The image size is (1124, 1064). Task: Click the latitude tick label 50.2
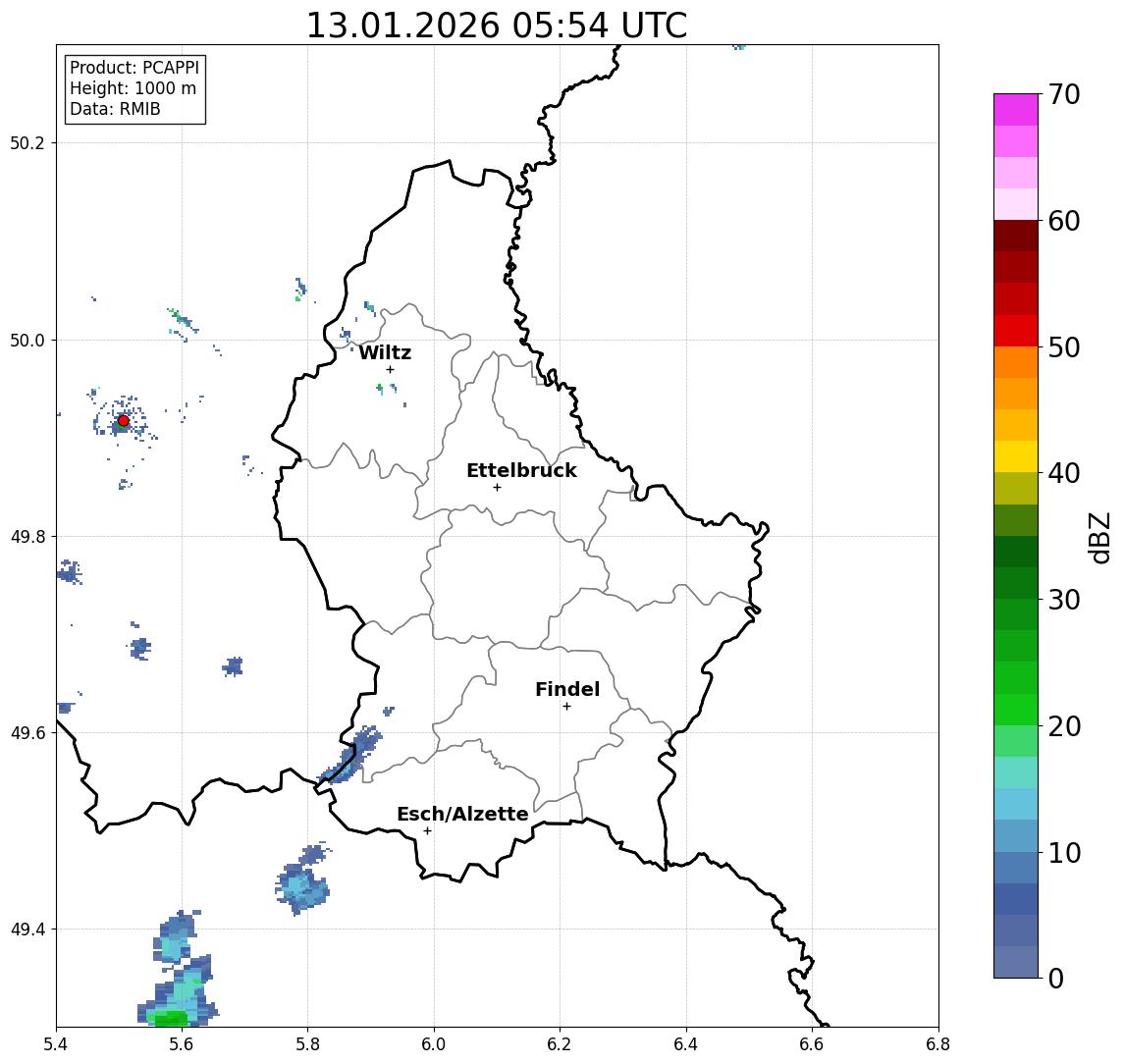coord(27,142)
